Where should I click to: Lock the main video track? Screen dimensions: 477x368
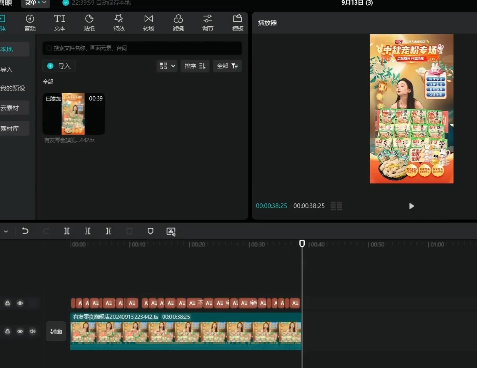7,331
